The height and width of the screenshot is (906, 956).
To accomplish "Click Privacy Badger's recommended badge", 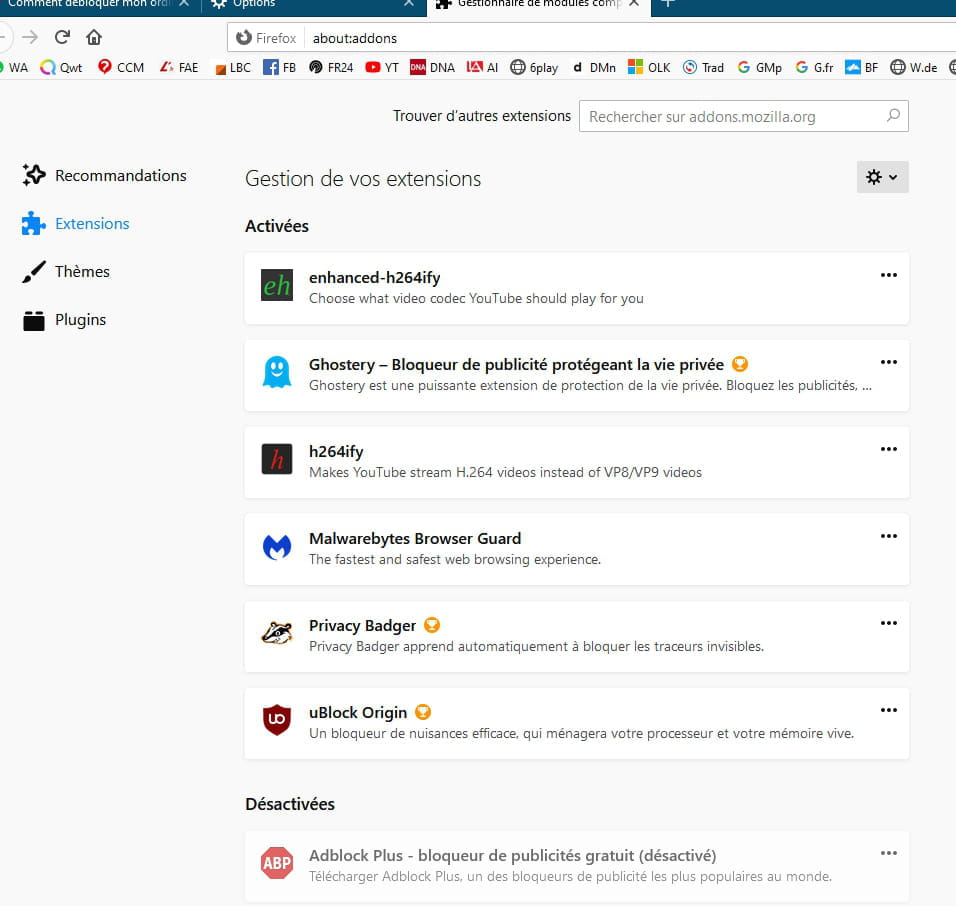I will point(432,625).
